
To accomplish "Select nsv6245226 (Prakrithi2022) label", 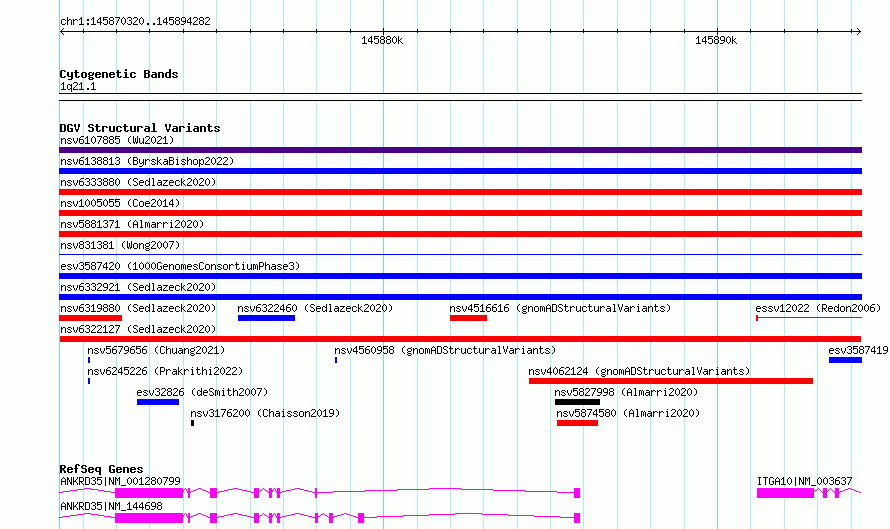I will [x=165, y=371].
